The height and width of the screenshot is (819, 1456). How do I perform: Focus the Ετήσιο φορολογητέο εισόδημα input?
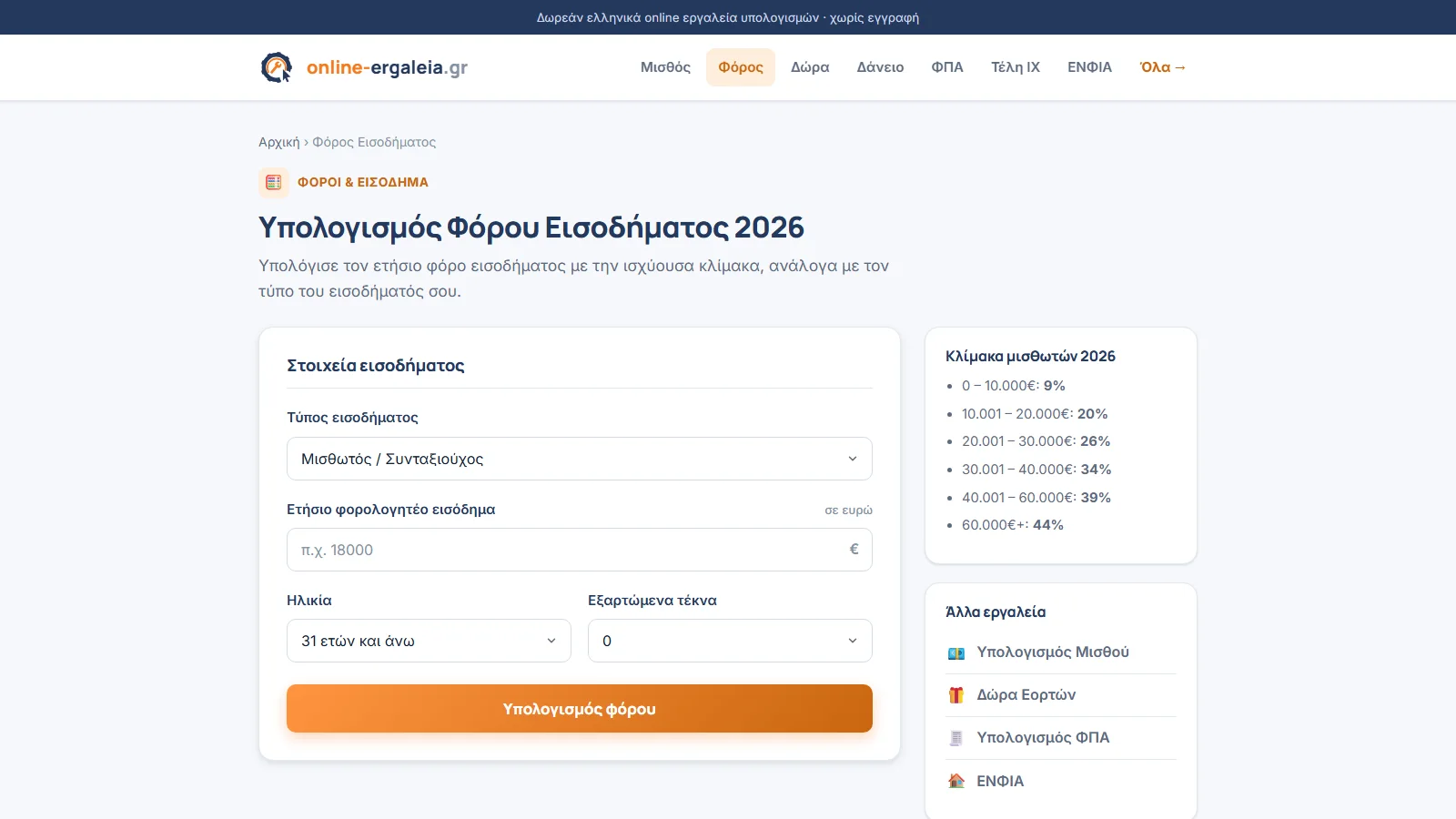[580, 550]
